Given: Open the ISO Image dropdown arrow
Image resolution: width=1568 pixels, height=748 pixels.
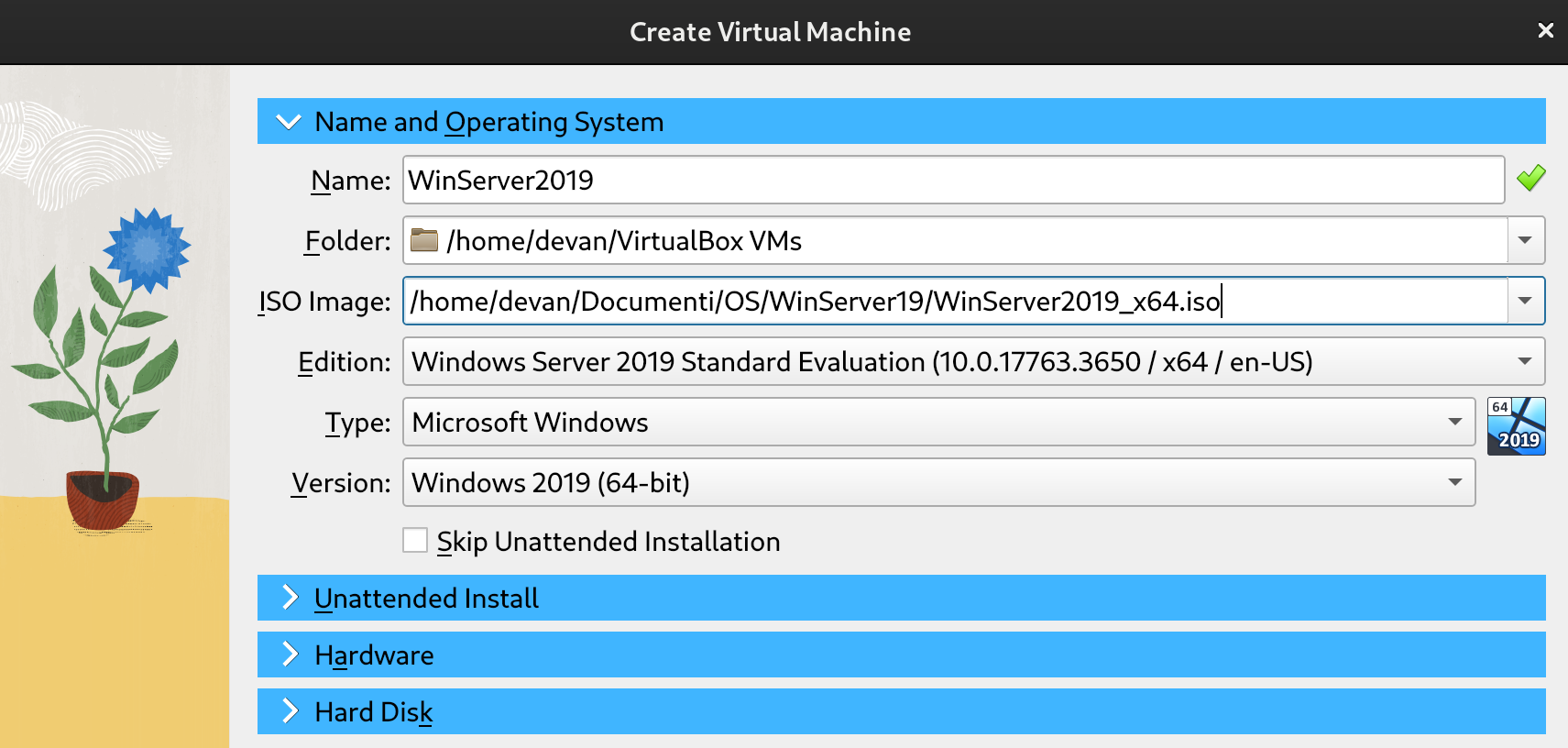Looking at the screenshot, I should click(1525, 301).
